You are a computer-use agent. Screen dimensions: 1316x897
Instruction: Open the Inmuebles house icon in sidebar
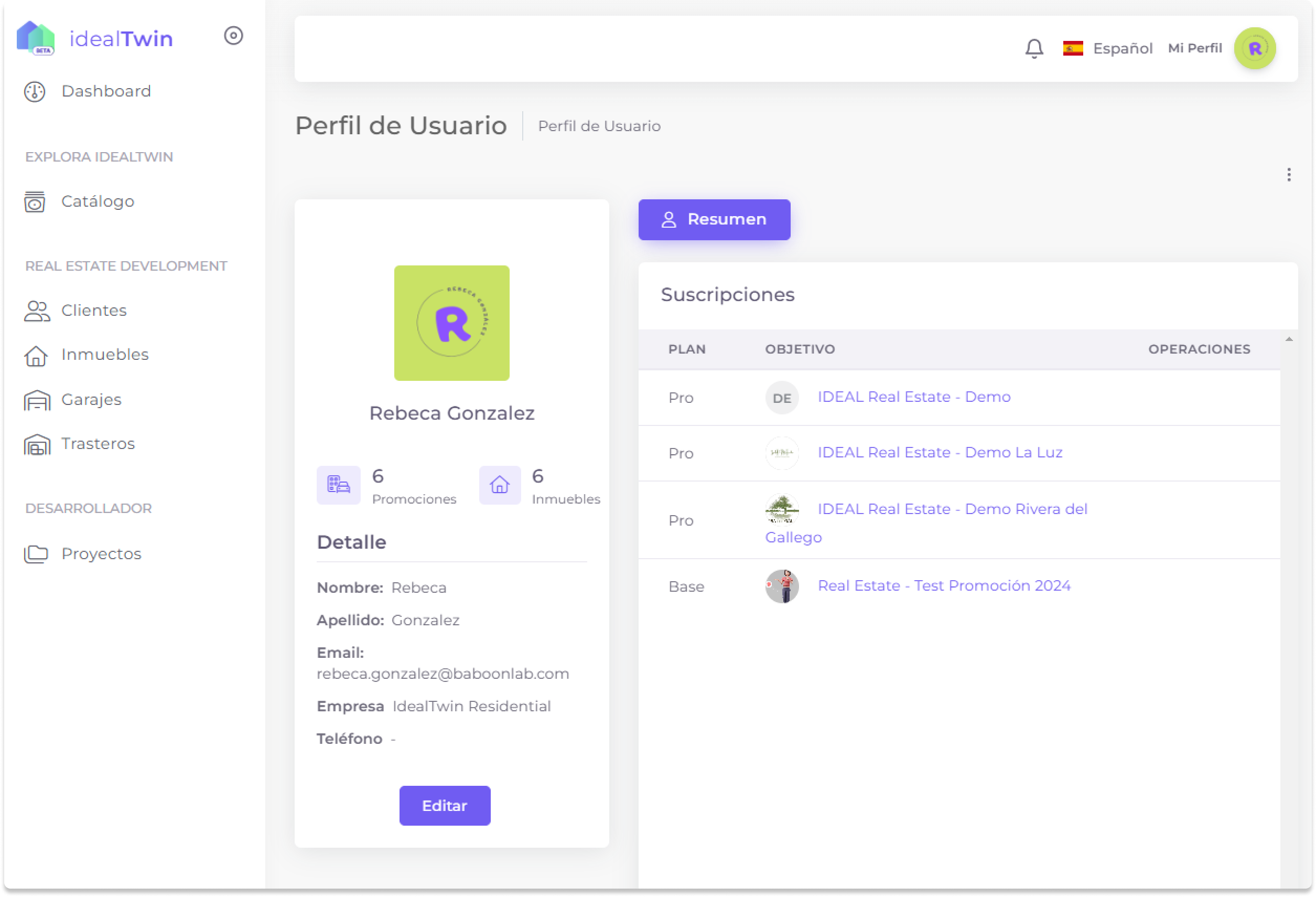36,355
